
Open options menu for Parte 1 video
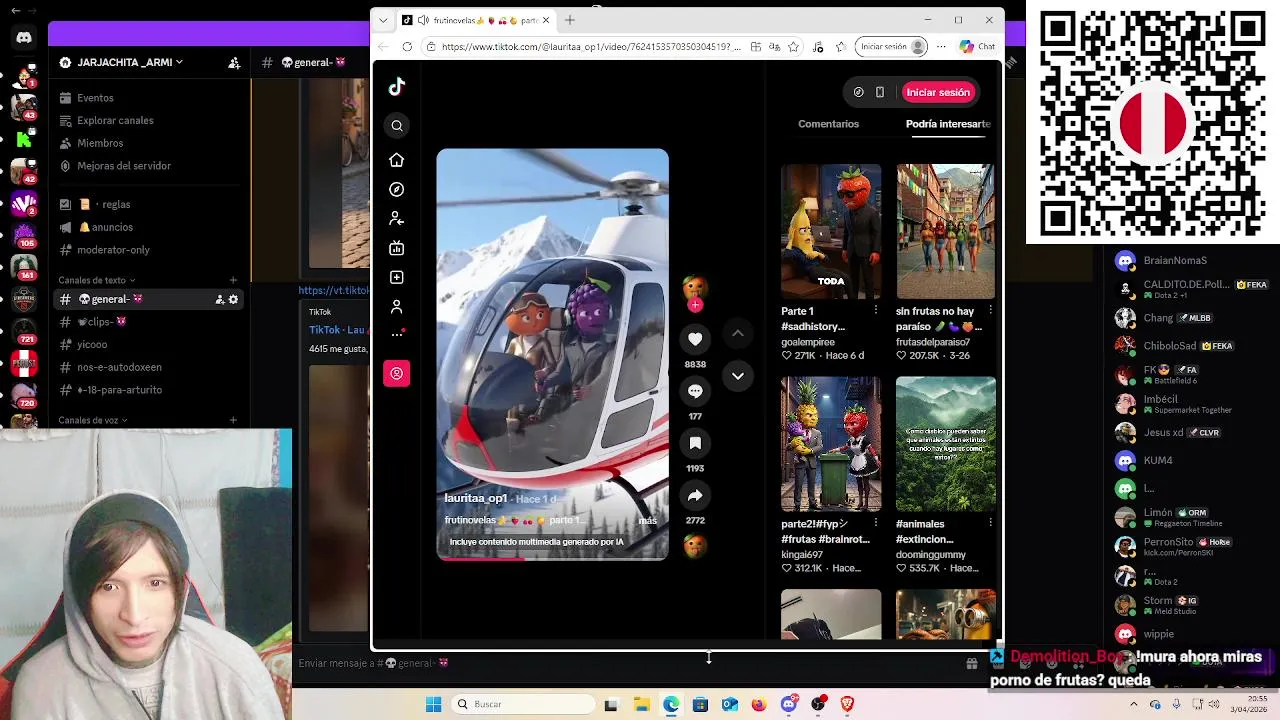pyautogui.click(x=875, y=311)
